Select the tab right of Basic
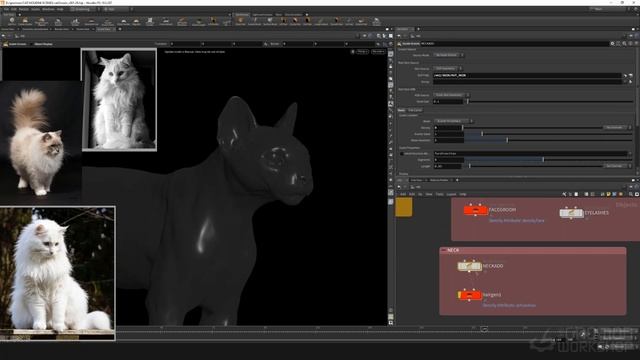Screen dimensions: 640x360 point(415,110)
